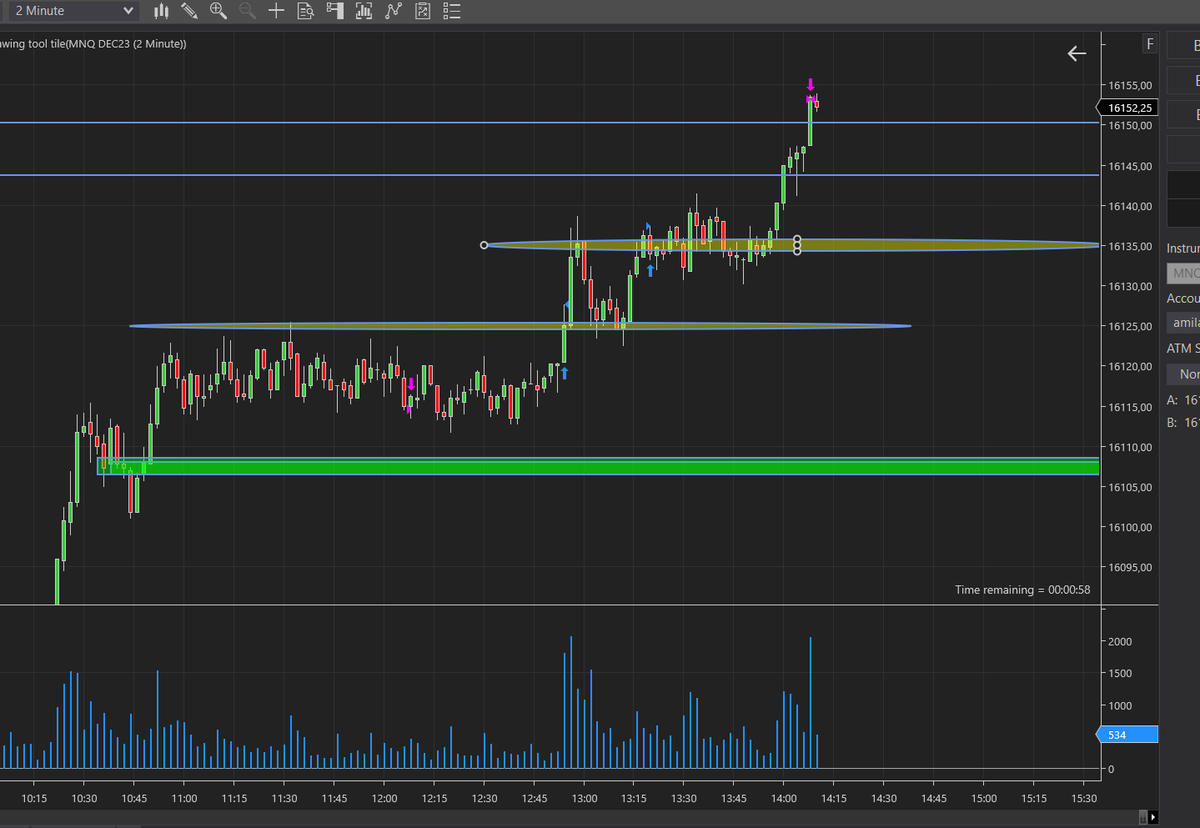Select the MNQ Instrument field
1200x828 pixels.
(1184, 272)
